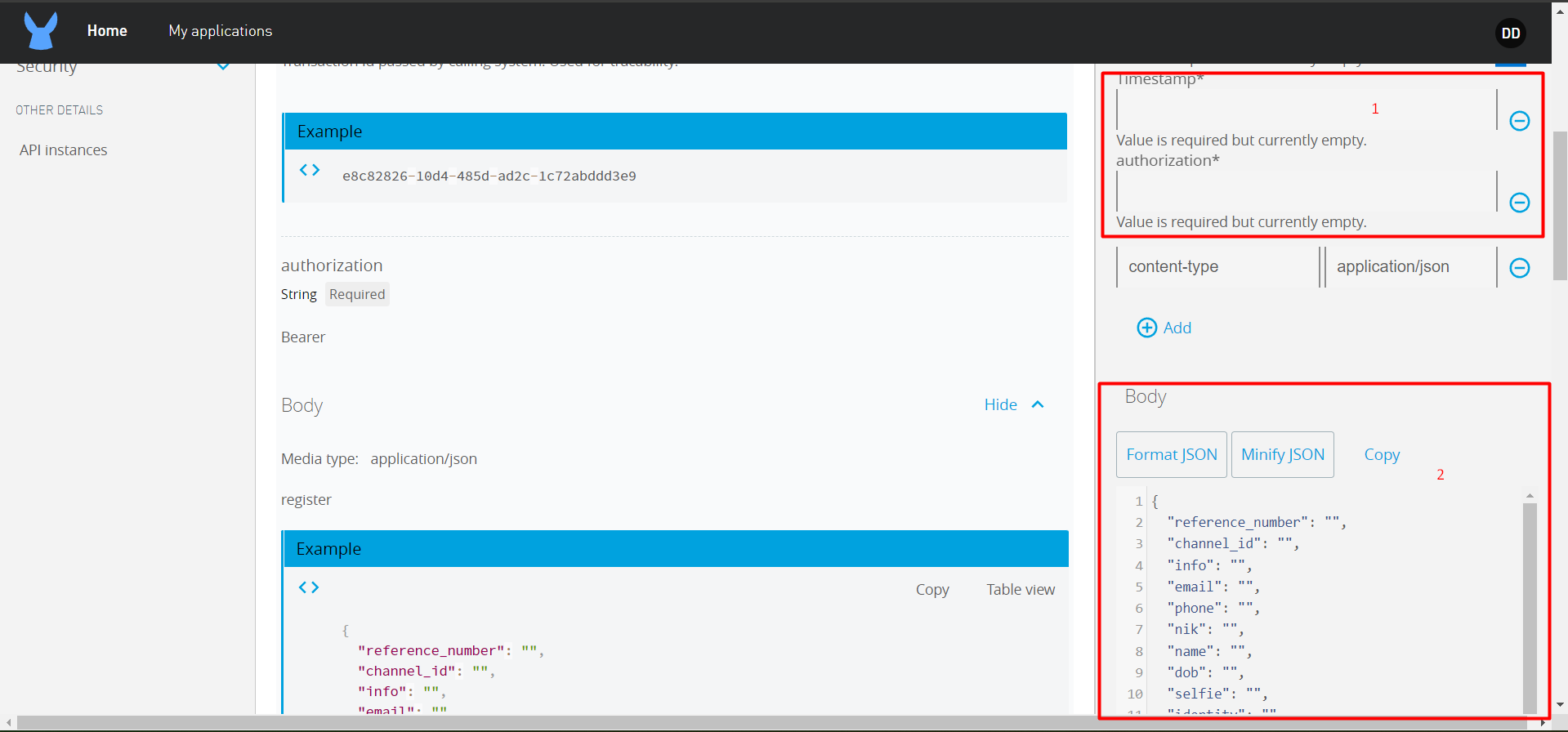Screen dimensions: 1568x732
Task: Copy the request body next to Minify JSON
Action: tap(1381, 455)
